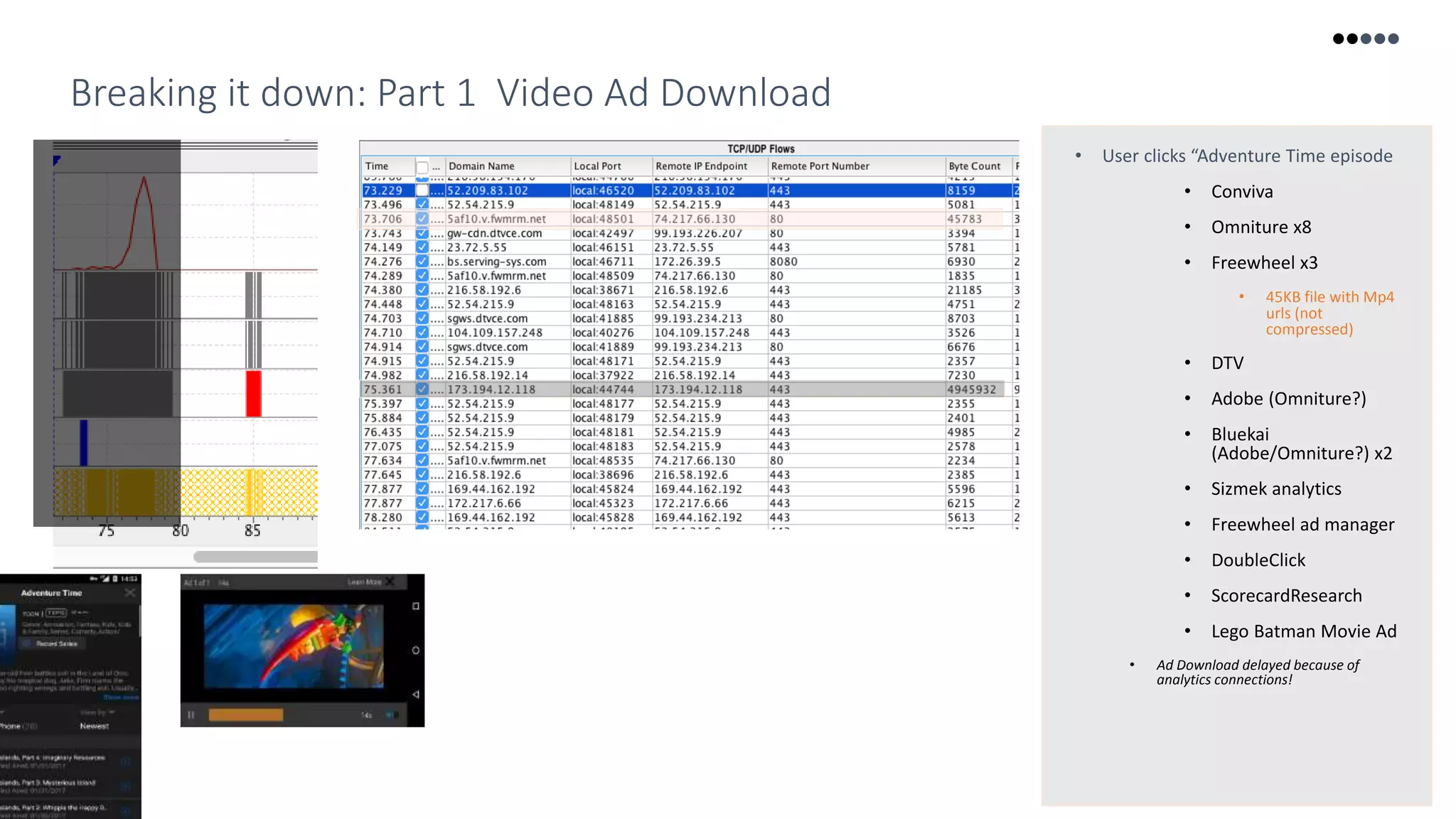
Task: Click the Adventure Time poster thumbnail
Action: click(8, 634)
